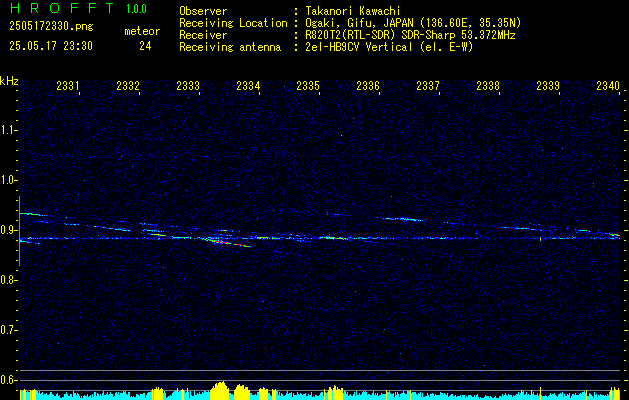
Task: Click the 2335 time axis marker
Action: click(x=308, y=85)
